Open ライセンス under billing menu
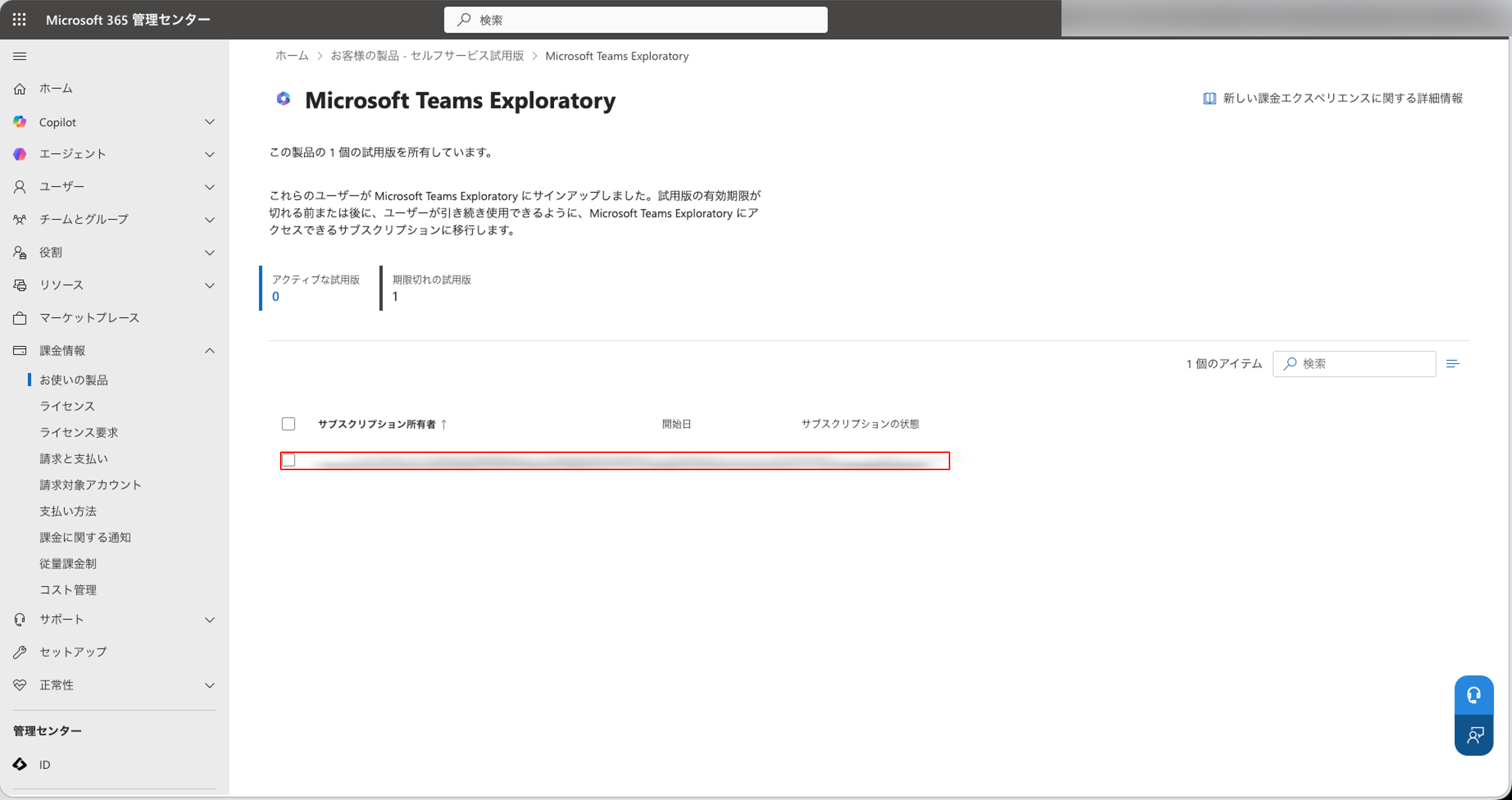The image size is (1512, 800). (67, 406)
